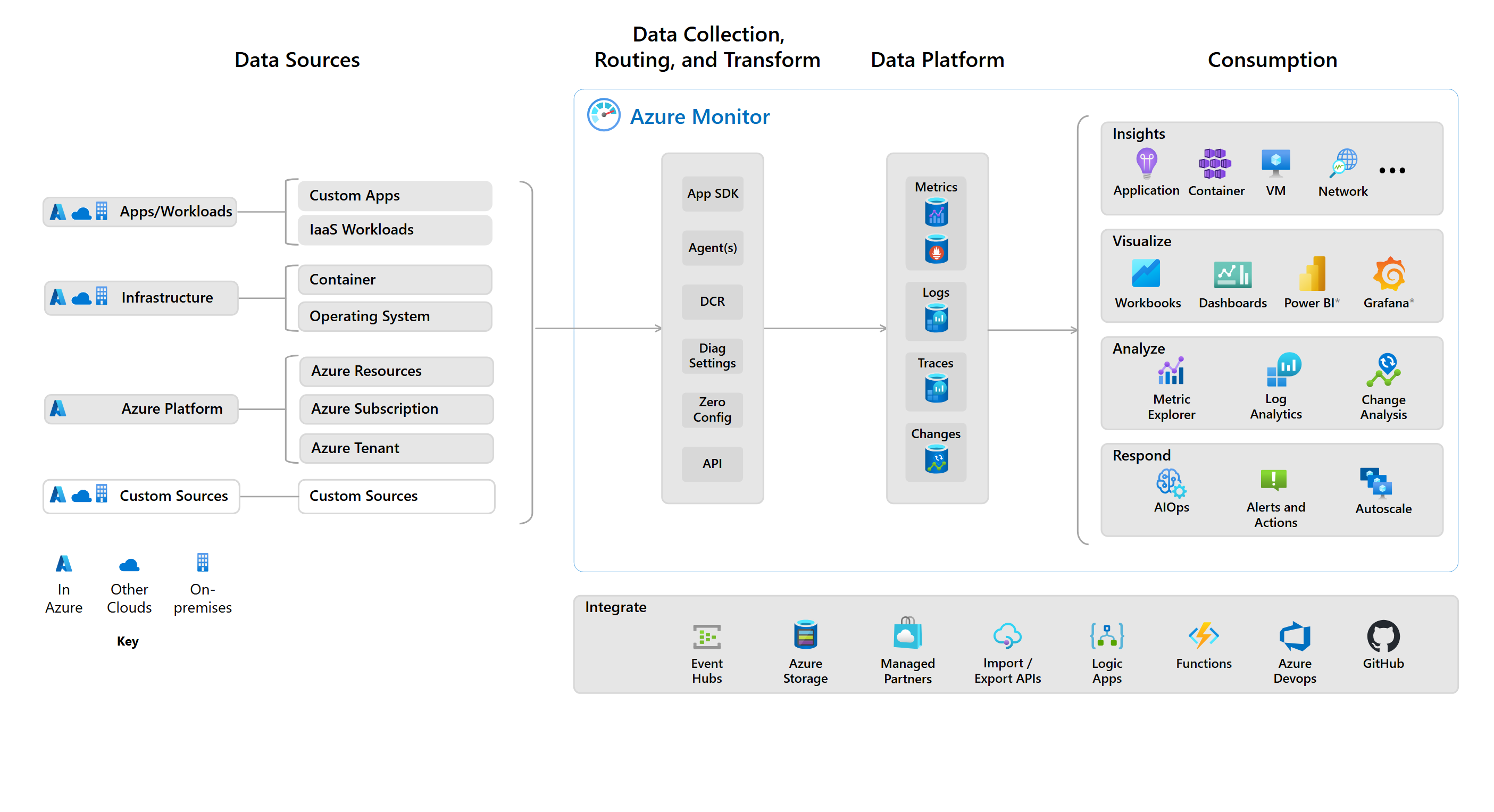The image size is (1494, 812).
Task: Open the Managed Partners bag icon
Action: point(908,633)
